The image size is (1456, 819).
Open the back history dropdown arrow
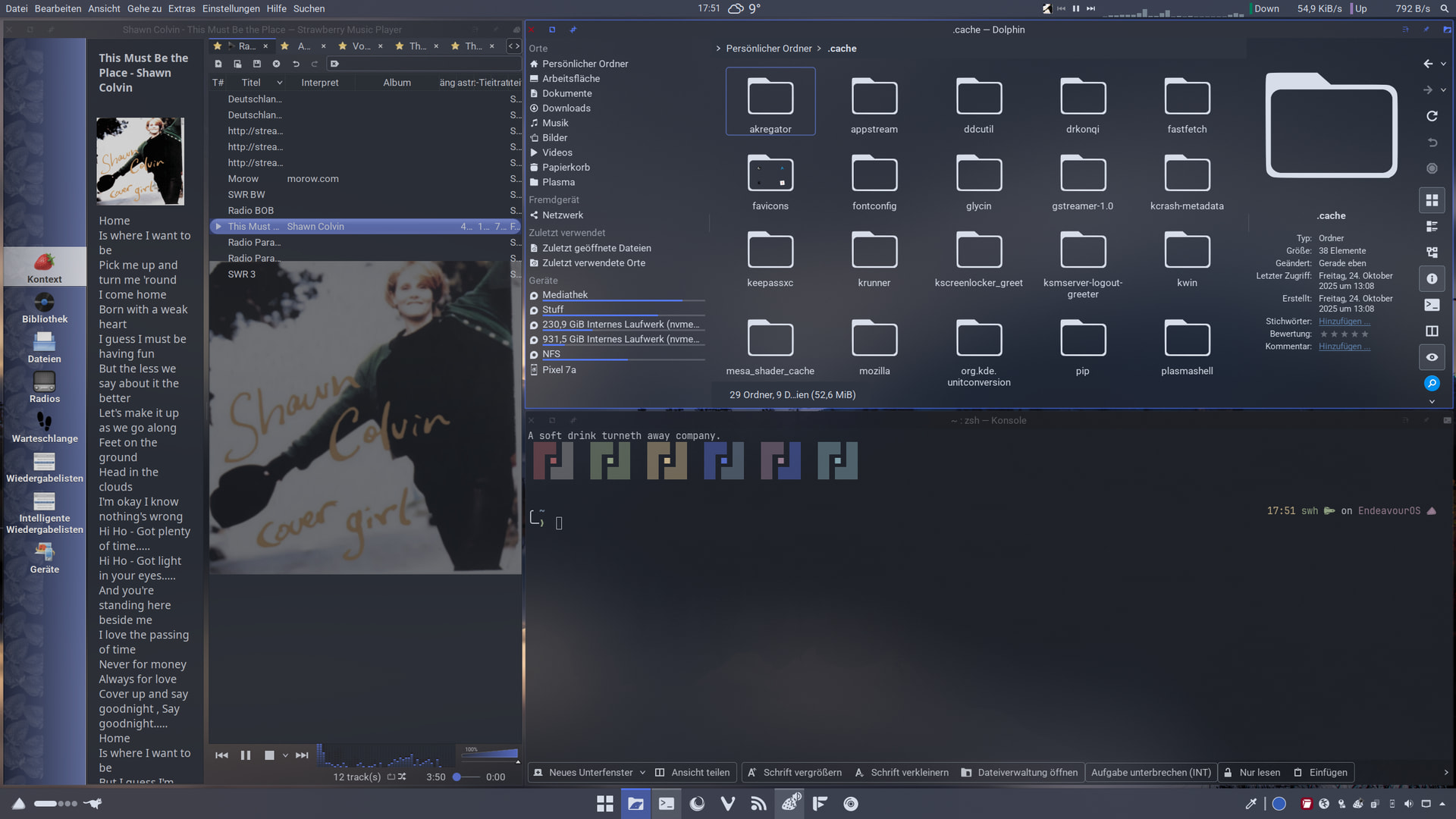click(x=1443, y=64)
